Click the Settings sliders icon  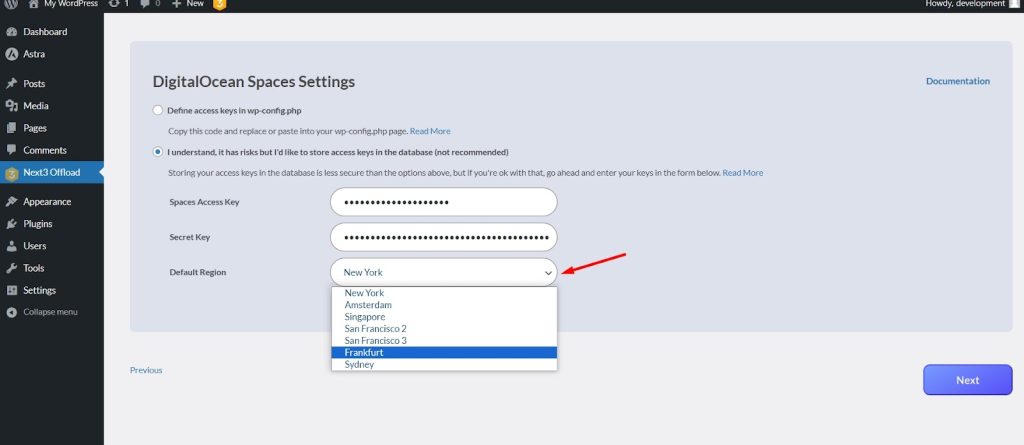(11, 291)
